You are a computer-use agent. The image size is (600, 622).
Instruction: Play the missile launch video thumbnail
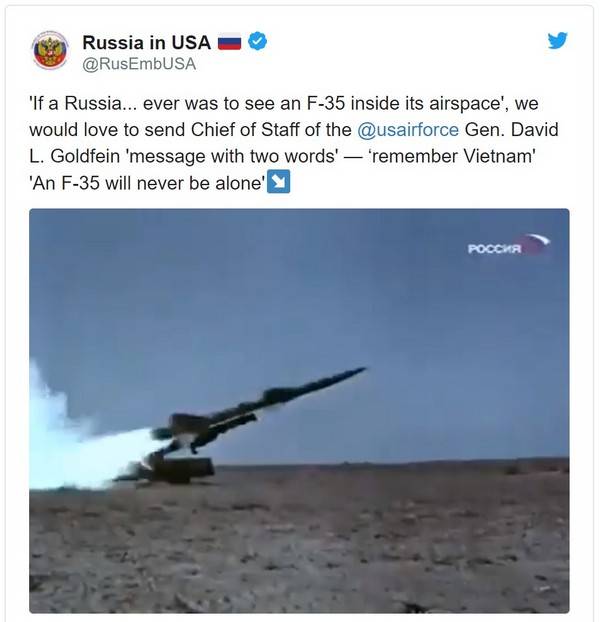coord(299,411)
